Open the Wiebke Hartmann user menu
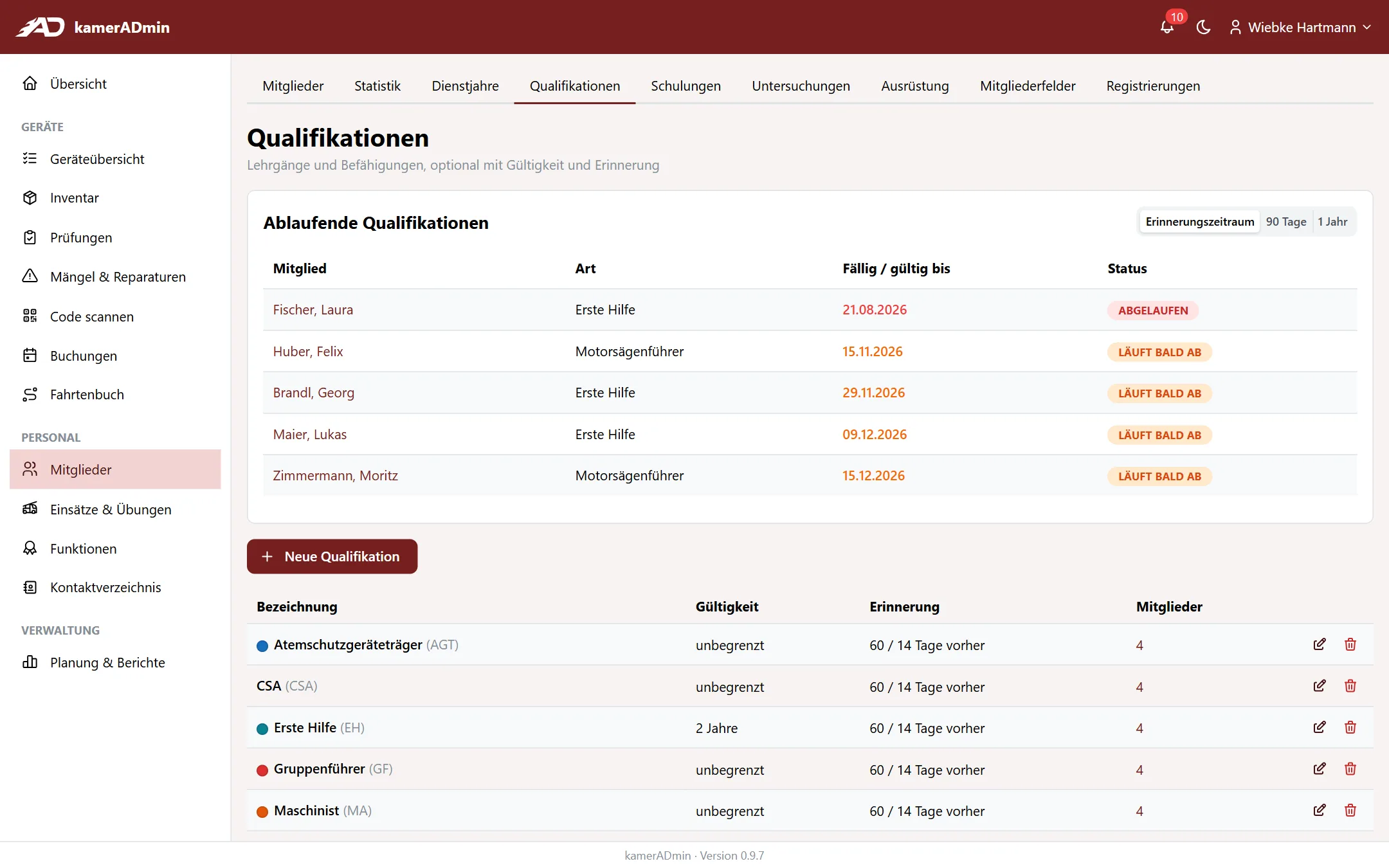Screen dimensions: 1389x868 click(x=1300, y=27)
